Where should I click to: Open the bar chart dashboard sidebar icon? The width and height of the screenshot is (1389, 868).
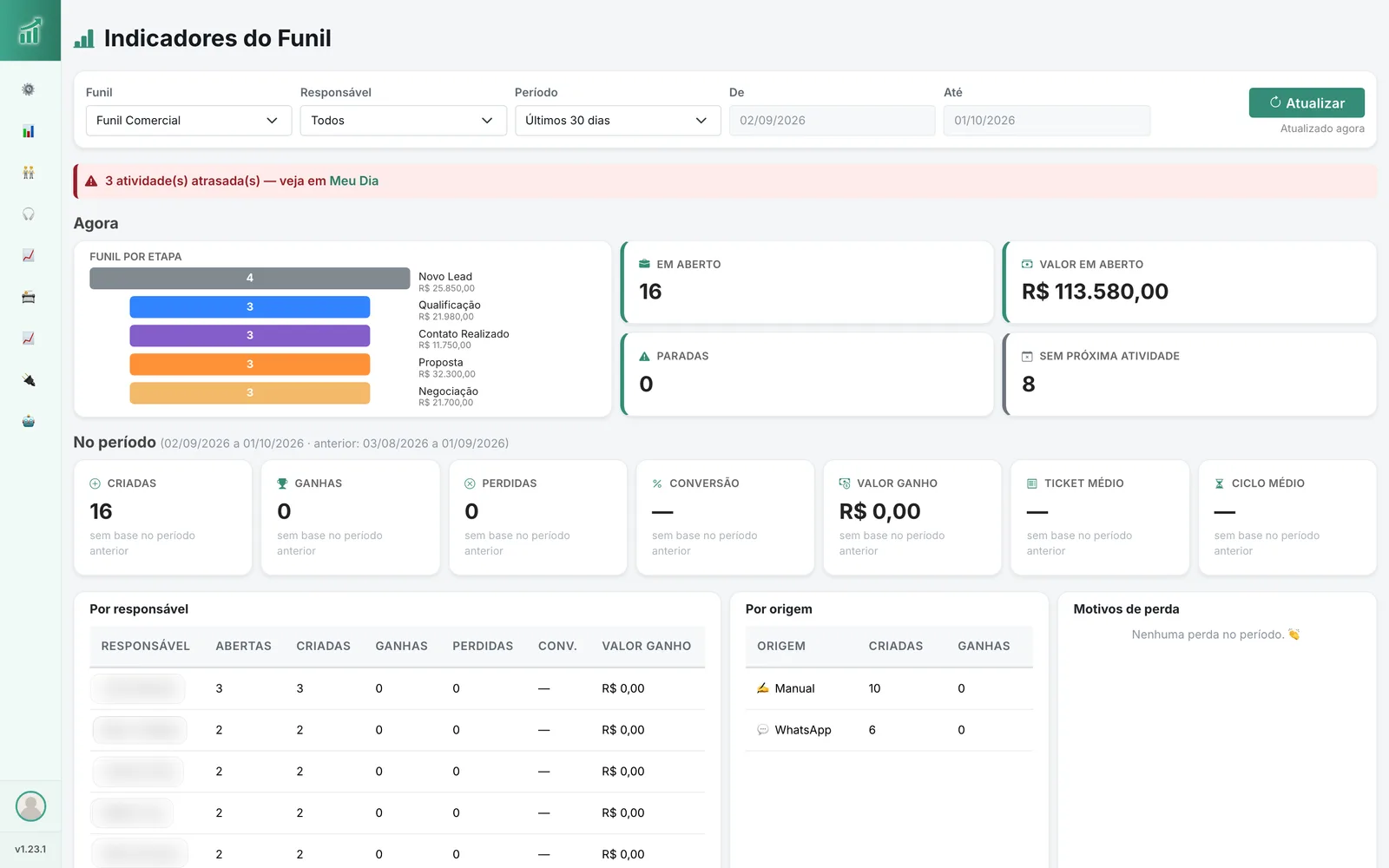(29, 131)
